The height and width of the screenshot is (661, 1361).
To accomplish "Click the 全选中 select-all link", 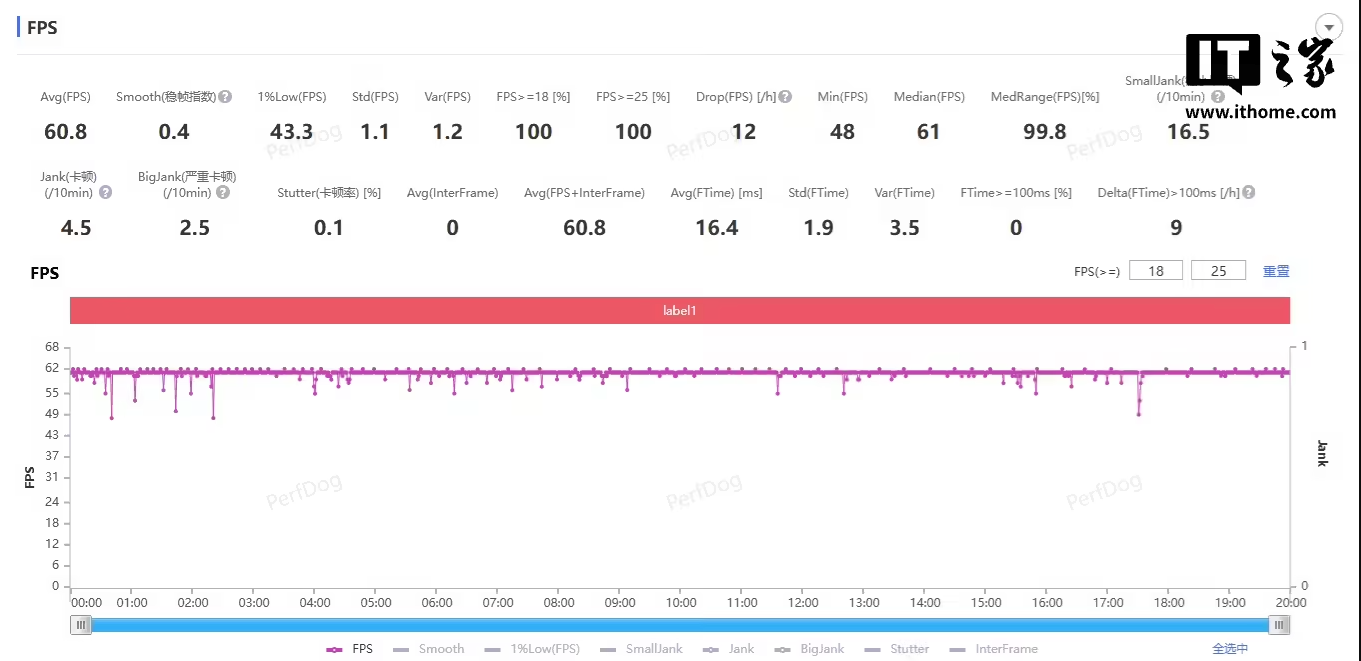I will pos(1230,649).
